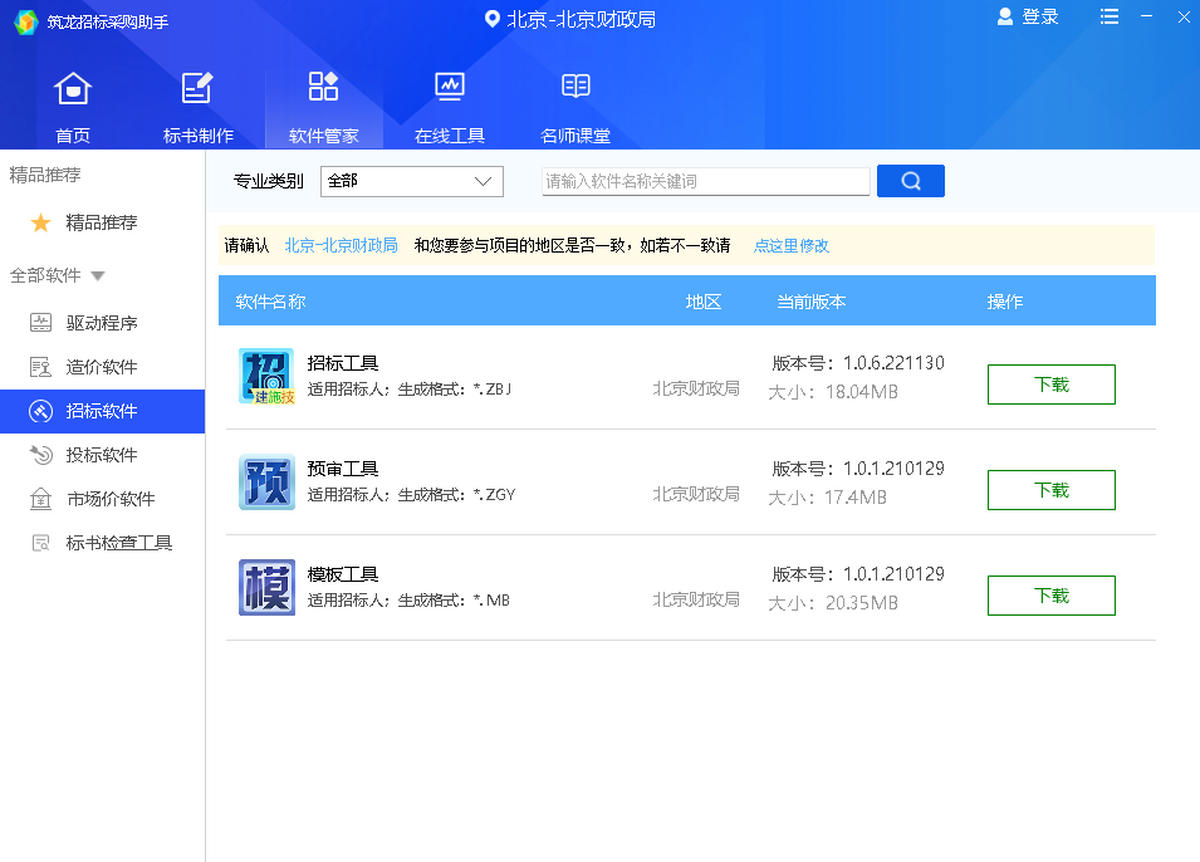Click the blue magnifier search button
This screenshot has width=1200, height=862.
click(x=911, y=181)
